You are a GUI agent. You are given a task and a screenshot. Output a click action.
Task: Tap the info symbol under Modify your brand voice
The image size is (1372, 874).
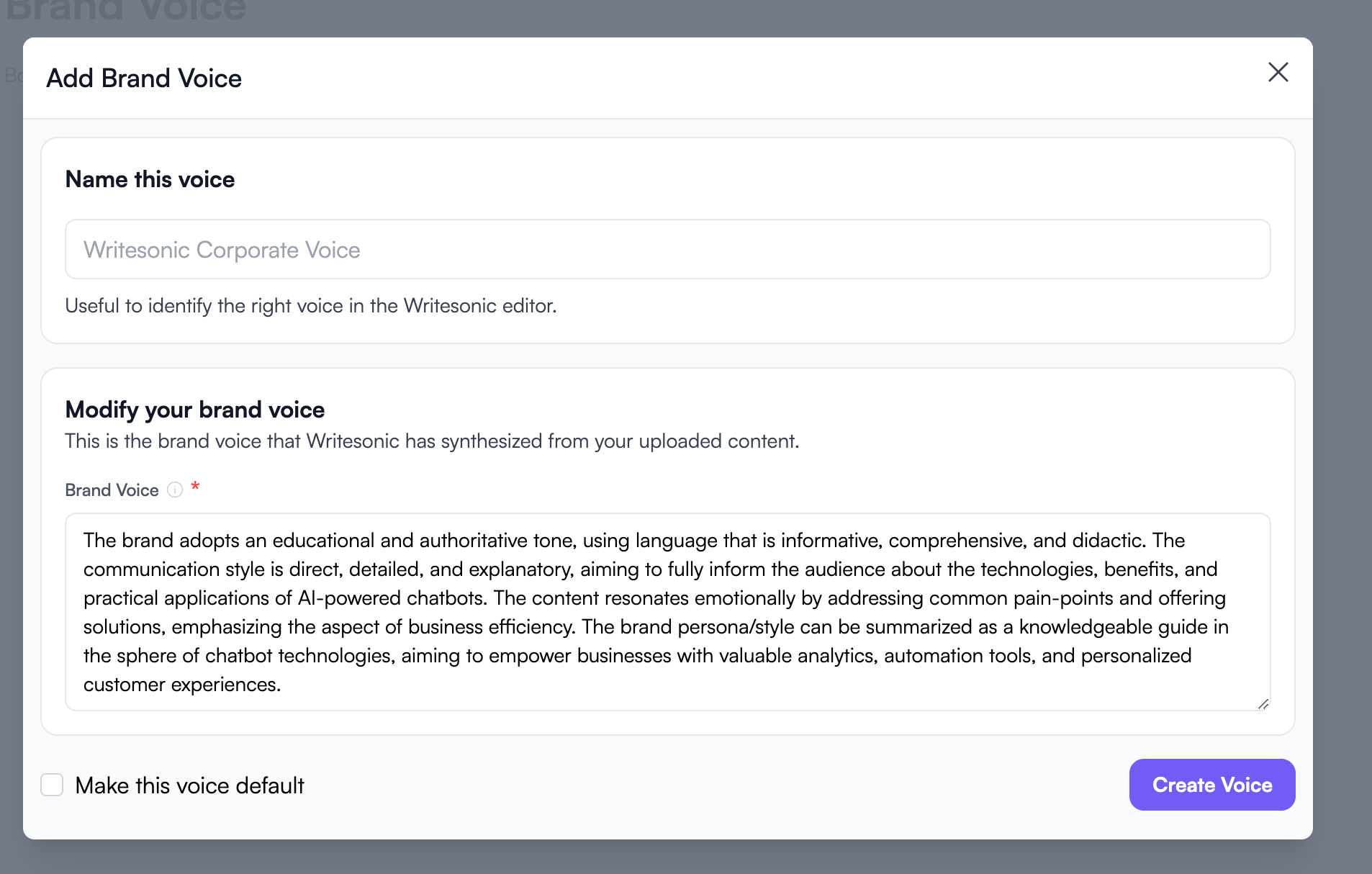pos(175,490)
